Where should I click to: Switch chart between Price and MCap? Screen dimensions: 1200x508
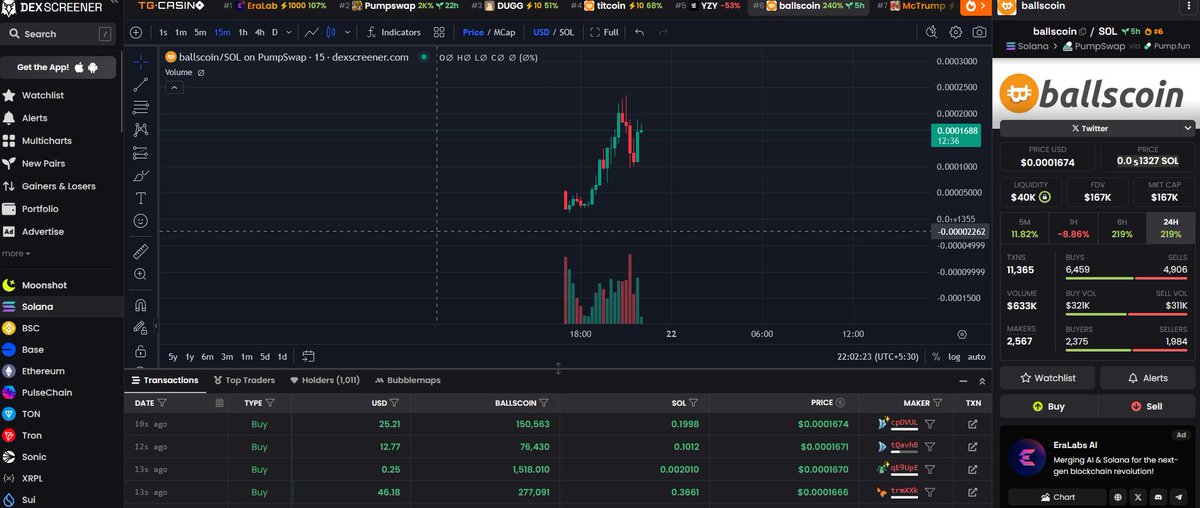coord(487,32)
